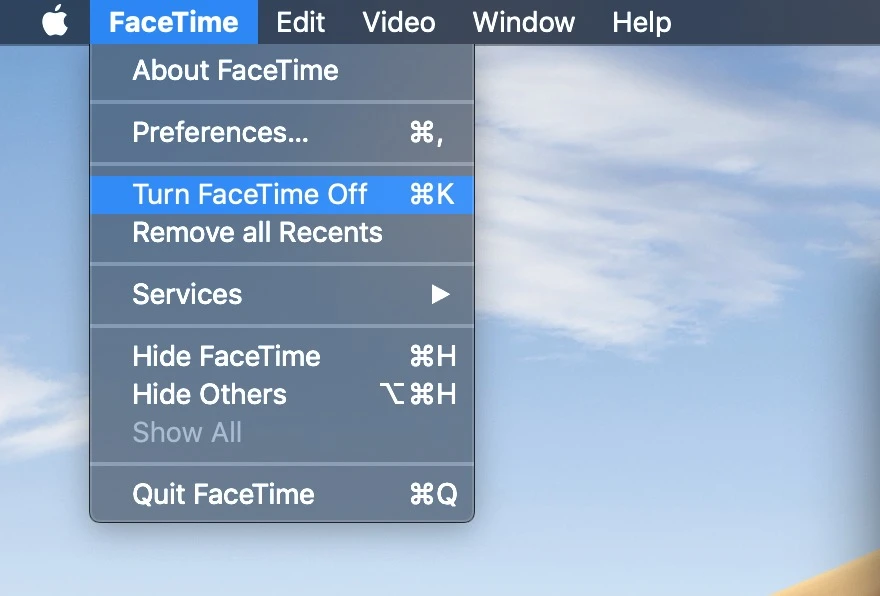Click the FaceTime menu bar title

click(x=173, y=22)
